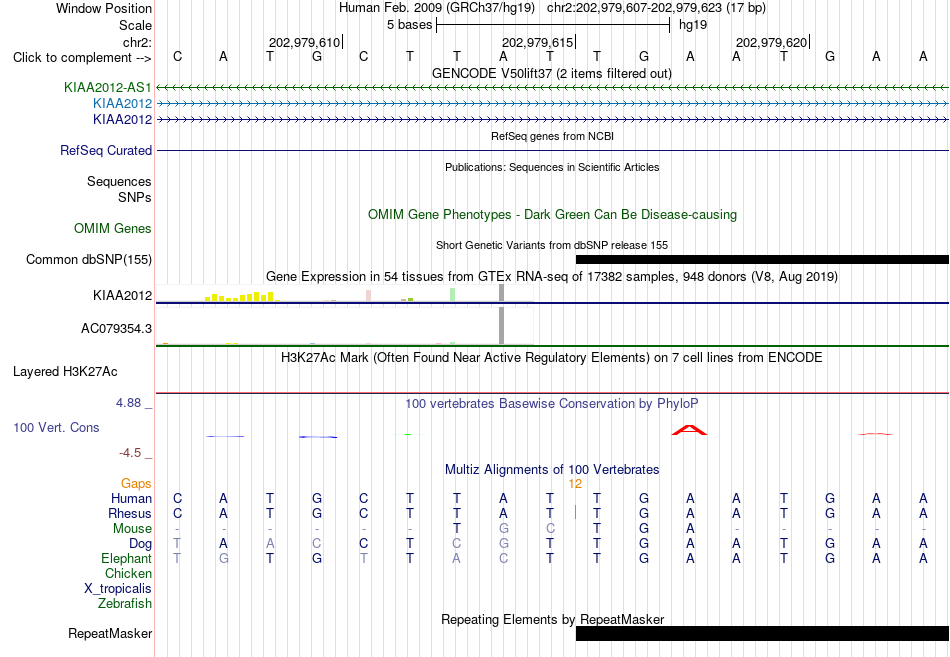Screen dimensions: 950x657
Task: Click the KIAA2012 GTEx expression bar chart
Action: click(344, 293)
